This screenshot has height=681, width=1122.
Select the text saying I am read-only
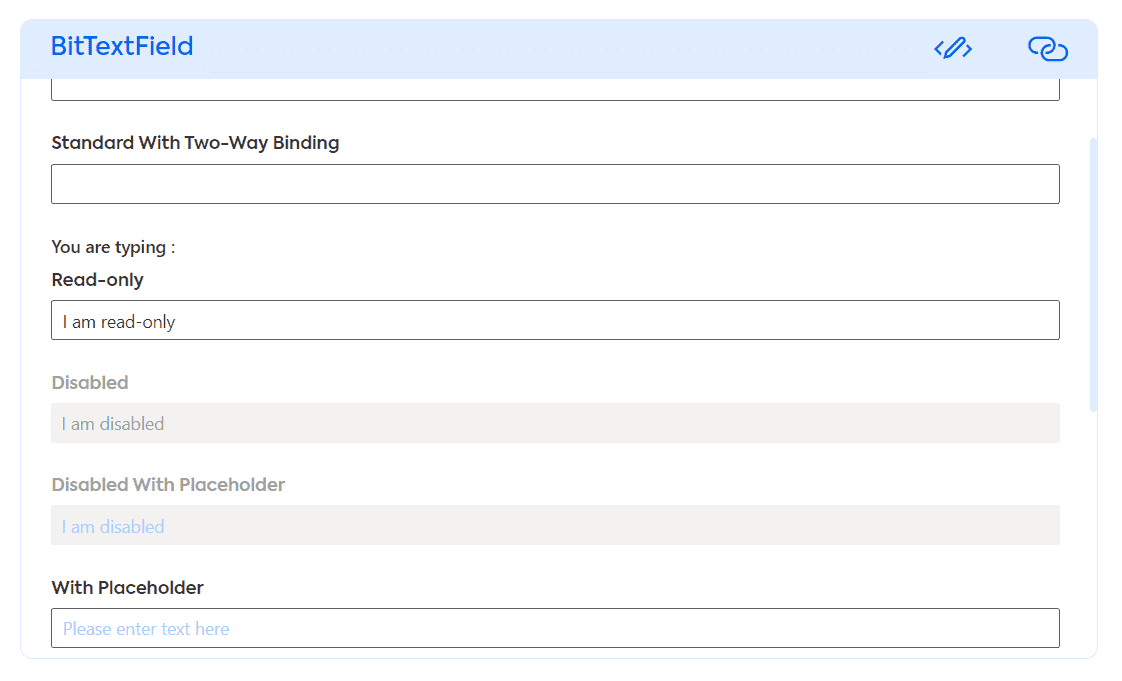(x=118, y=321)
